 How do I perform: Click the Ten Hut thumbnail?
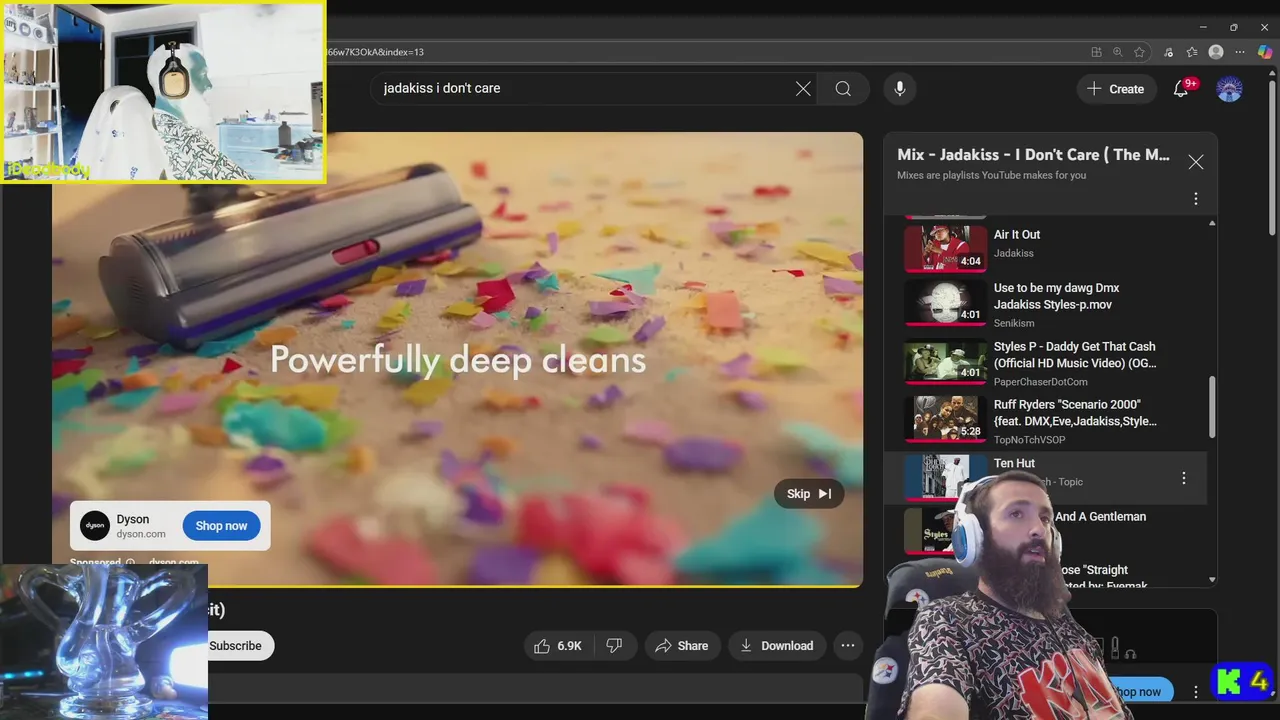(945, 477)
